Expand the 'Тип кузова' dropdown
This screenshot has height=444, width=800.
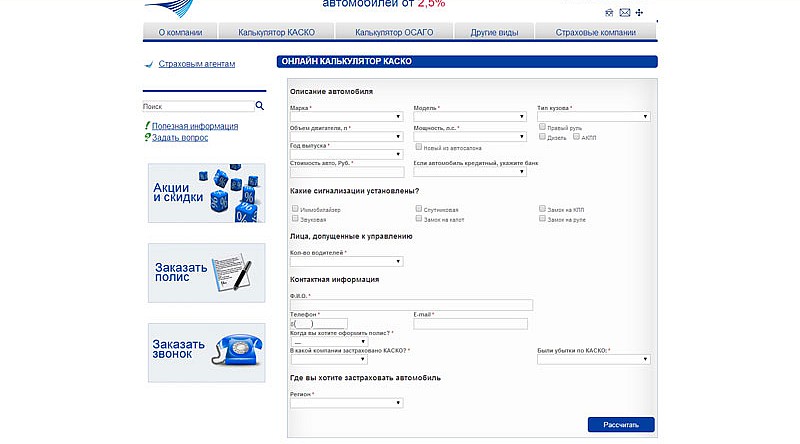pyautogui.click(x=593, y=117)
